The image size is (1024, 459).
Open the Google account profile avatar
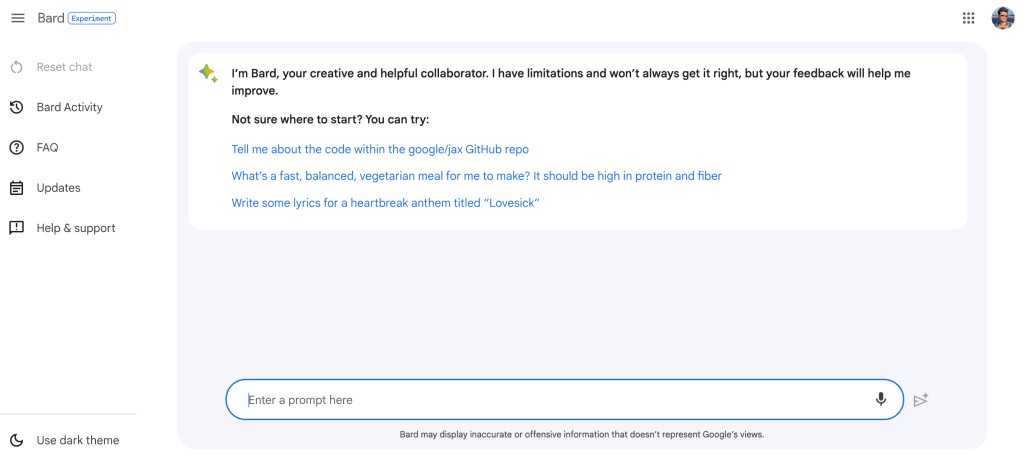(1002, 18)
